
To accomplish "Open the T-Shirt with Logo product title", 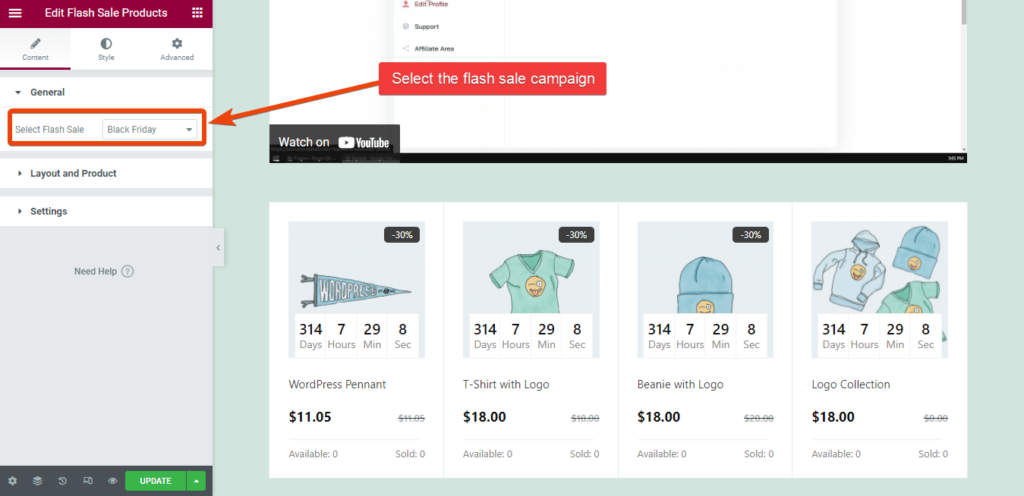I will (506, 384).
